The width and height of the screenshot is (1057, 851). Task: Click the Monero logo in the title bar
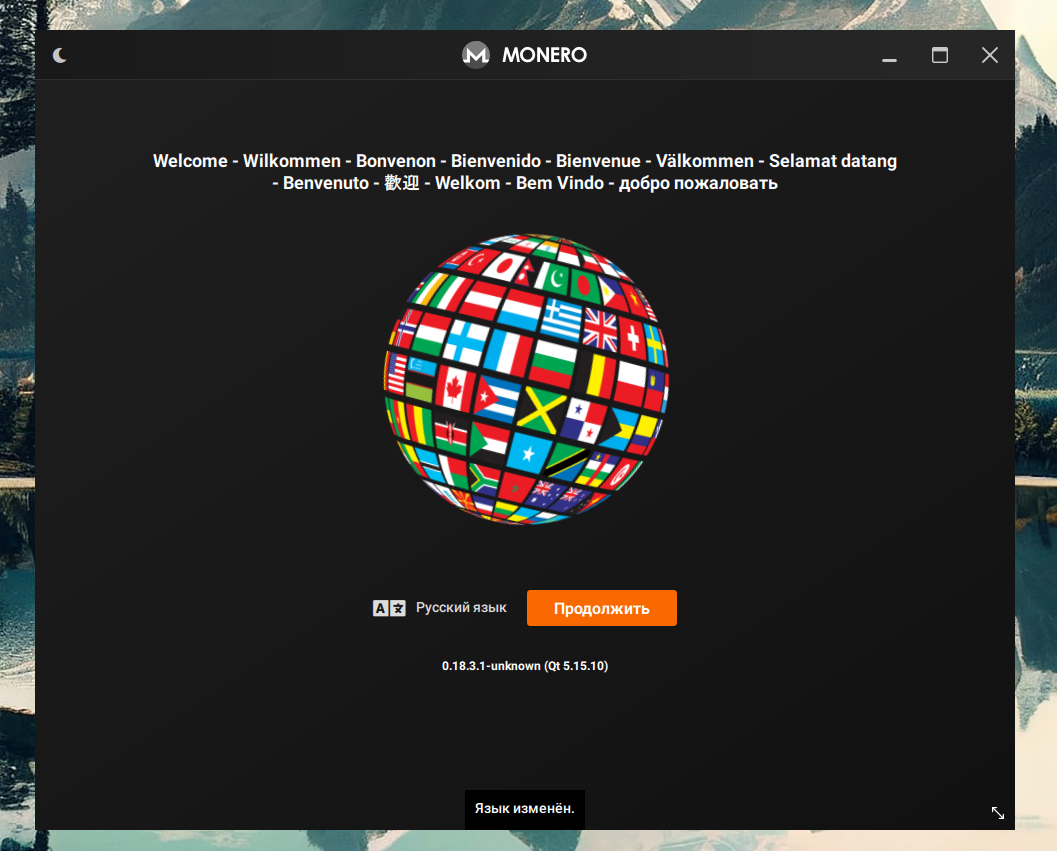tap(475, 55)
